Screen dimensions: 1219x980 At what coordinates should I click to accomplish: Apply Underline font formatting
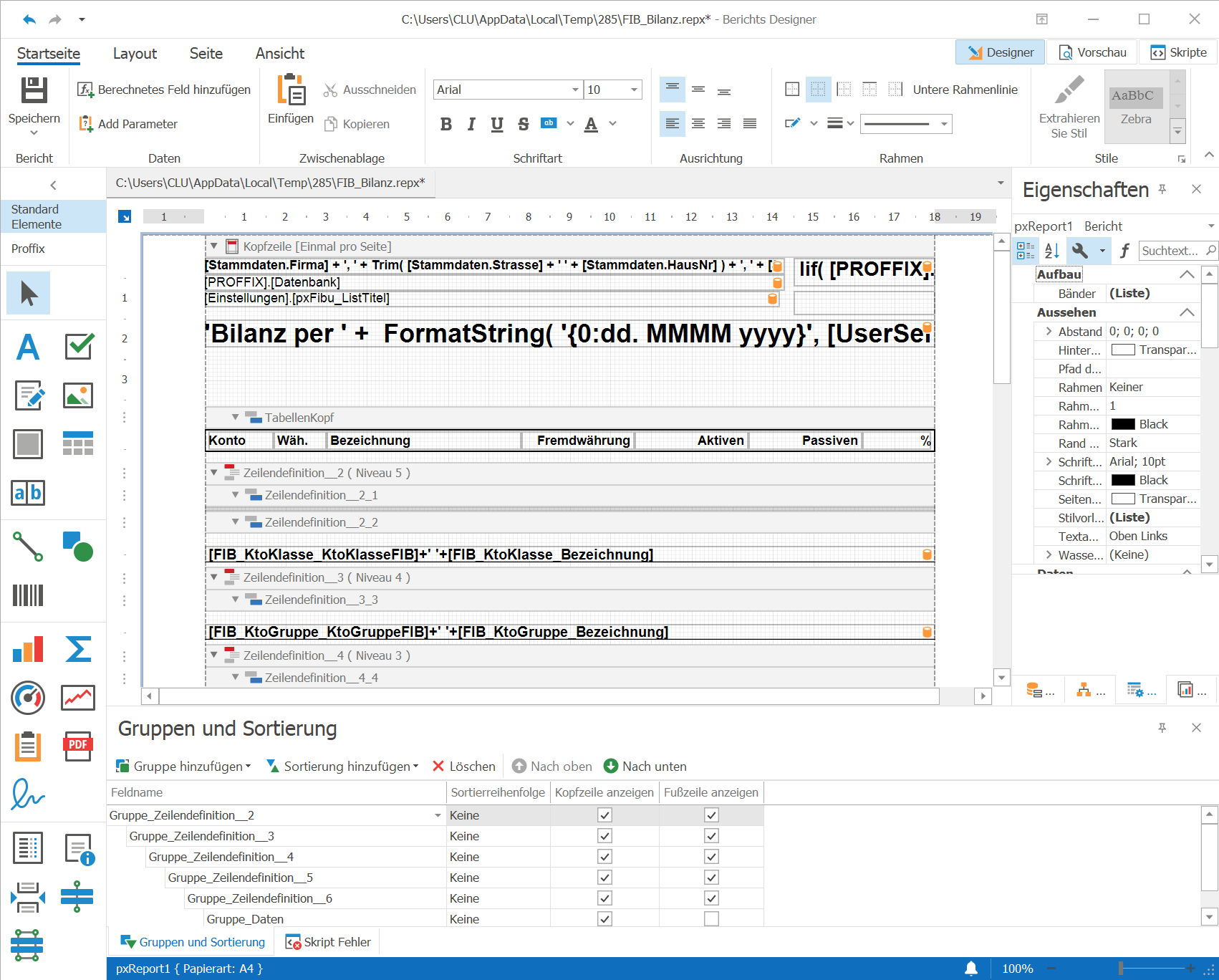click(497, 124)
